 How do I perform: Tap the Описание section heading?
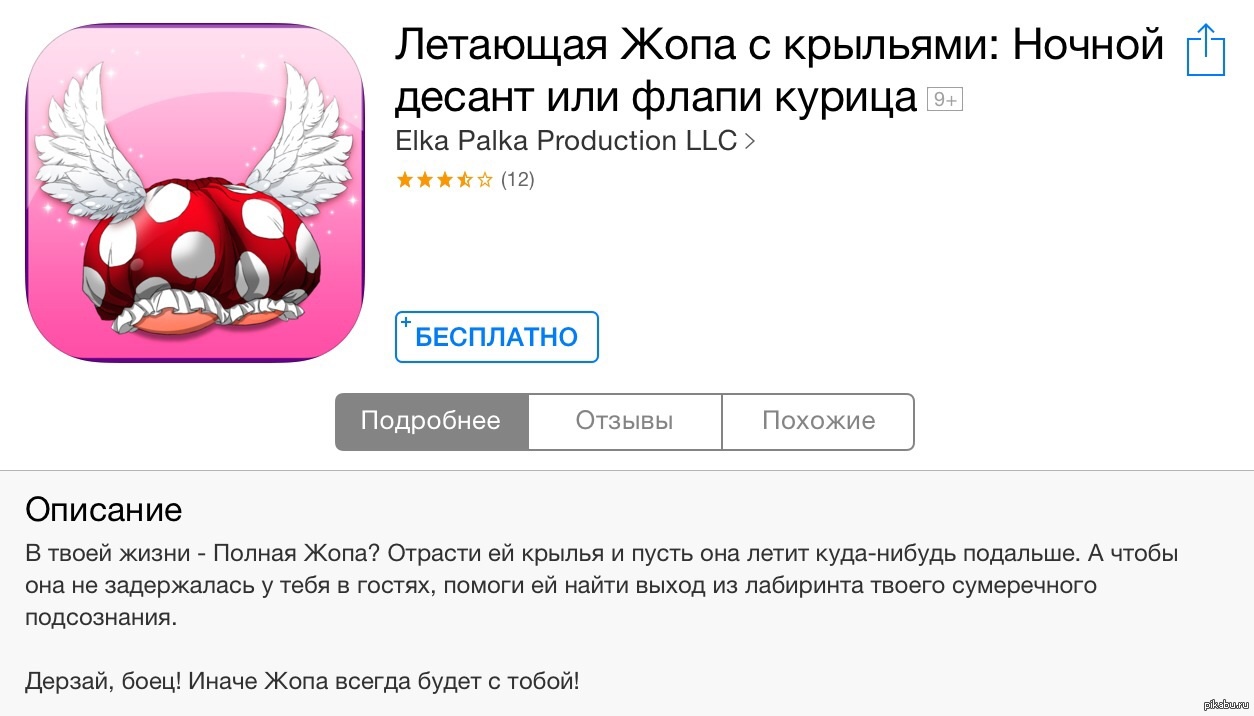[x=104, y=509]
